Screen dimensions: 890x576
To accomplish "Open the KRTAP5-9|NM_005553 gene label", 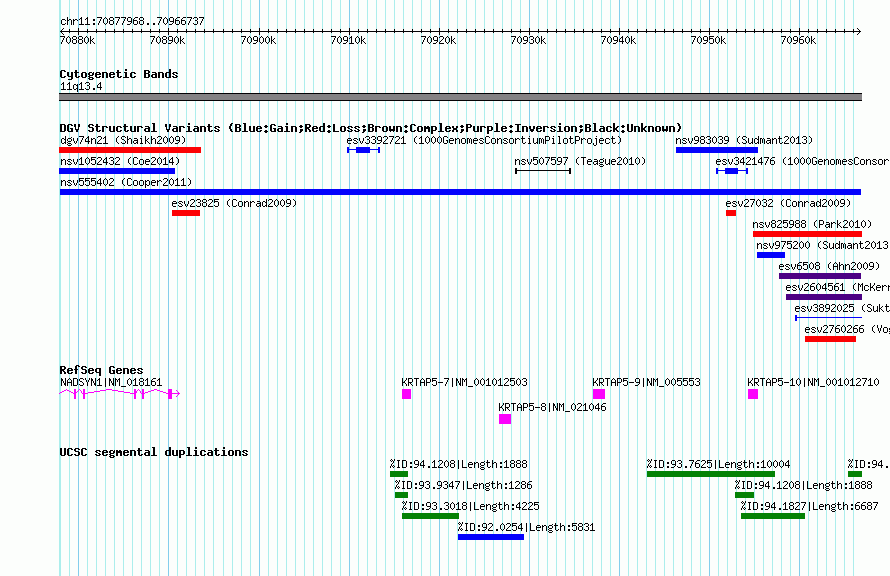I will tap(646, 382).
